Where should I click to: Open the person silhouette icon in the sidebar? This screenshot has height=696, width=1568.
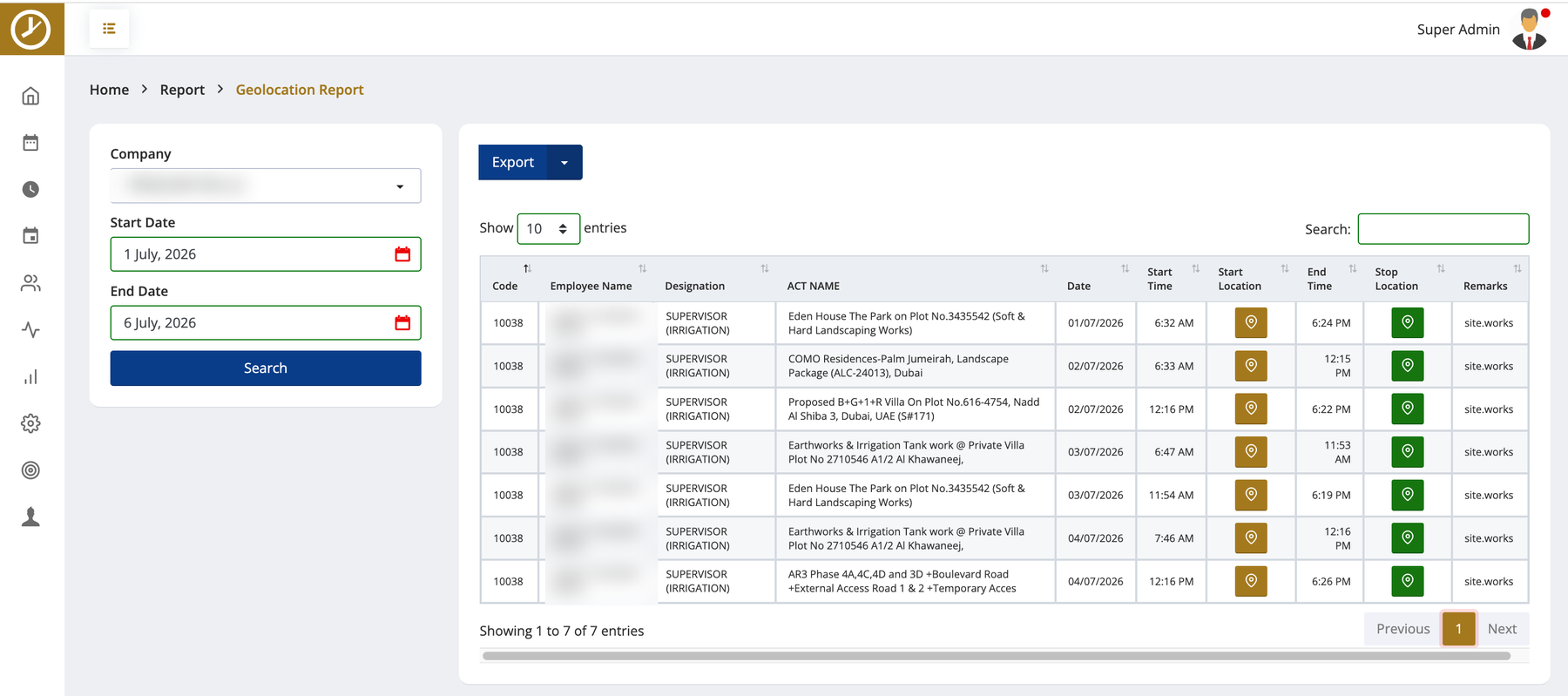tap(30, 517)
